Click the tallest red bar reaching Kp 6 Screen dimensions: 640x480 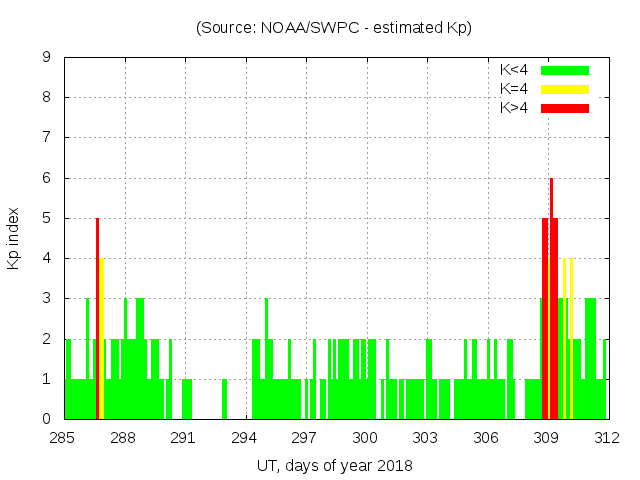551,300
